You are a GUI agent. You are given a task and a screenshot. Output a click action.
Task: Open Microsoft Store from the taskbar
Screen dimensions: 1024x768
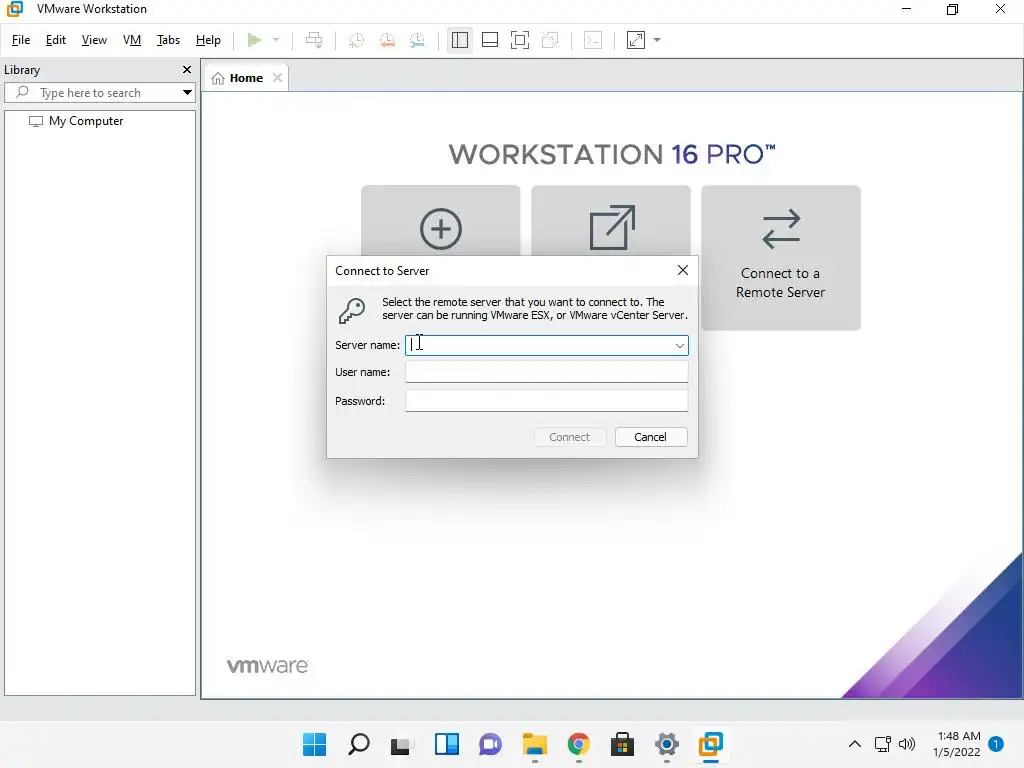coord(622,744)
